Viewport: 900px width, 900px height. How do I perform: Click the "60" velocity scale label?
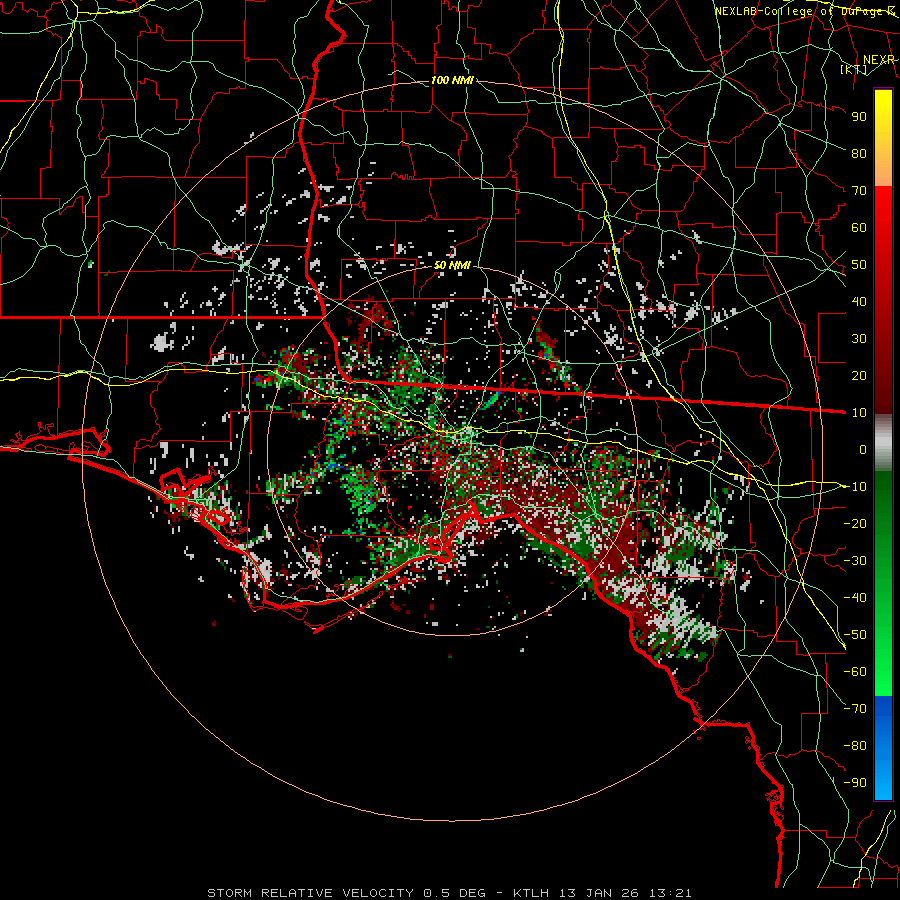coord(859,227)
